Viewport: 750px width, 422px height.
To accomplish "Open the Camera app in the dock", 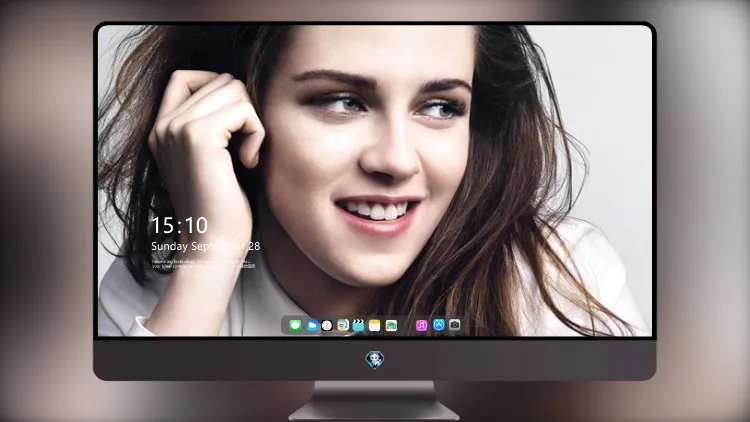I will (x=455, y=325).
